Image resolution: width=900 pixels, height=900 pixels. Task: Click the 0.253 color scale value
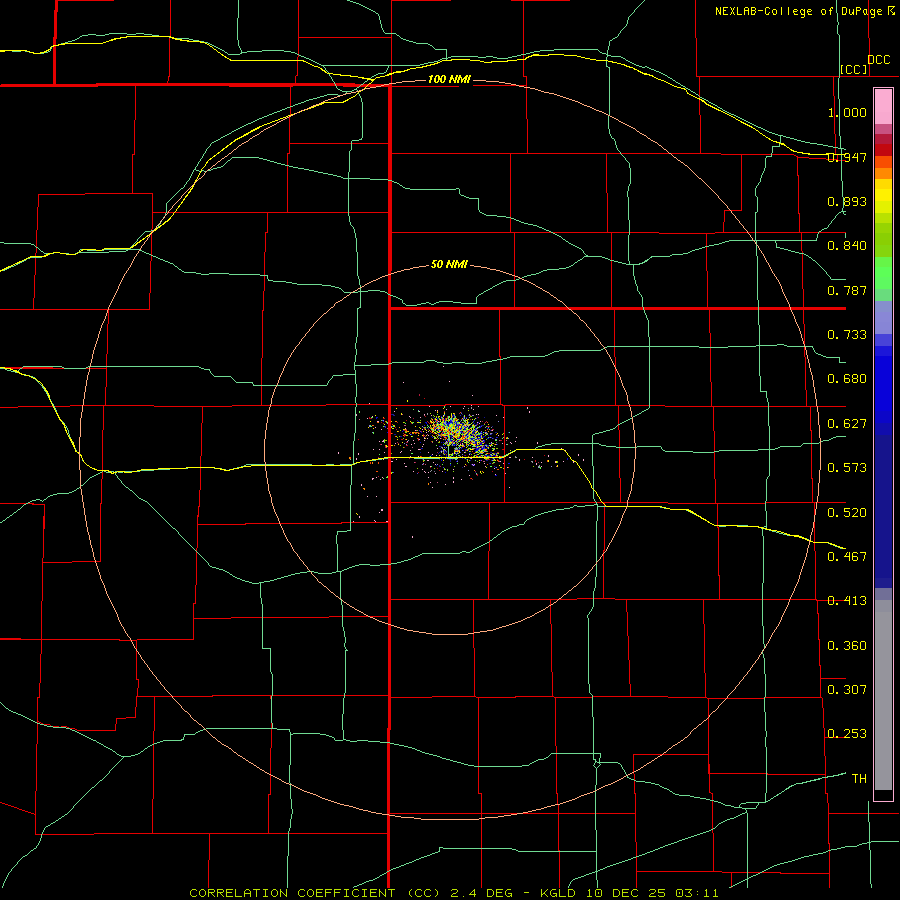coord(847,734)
